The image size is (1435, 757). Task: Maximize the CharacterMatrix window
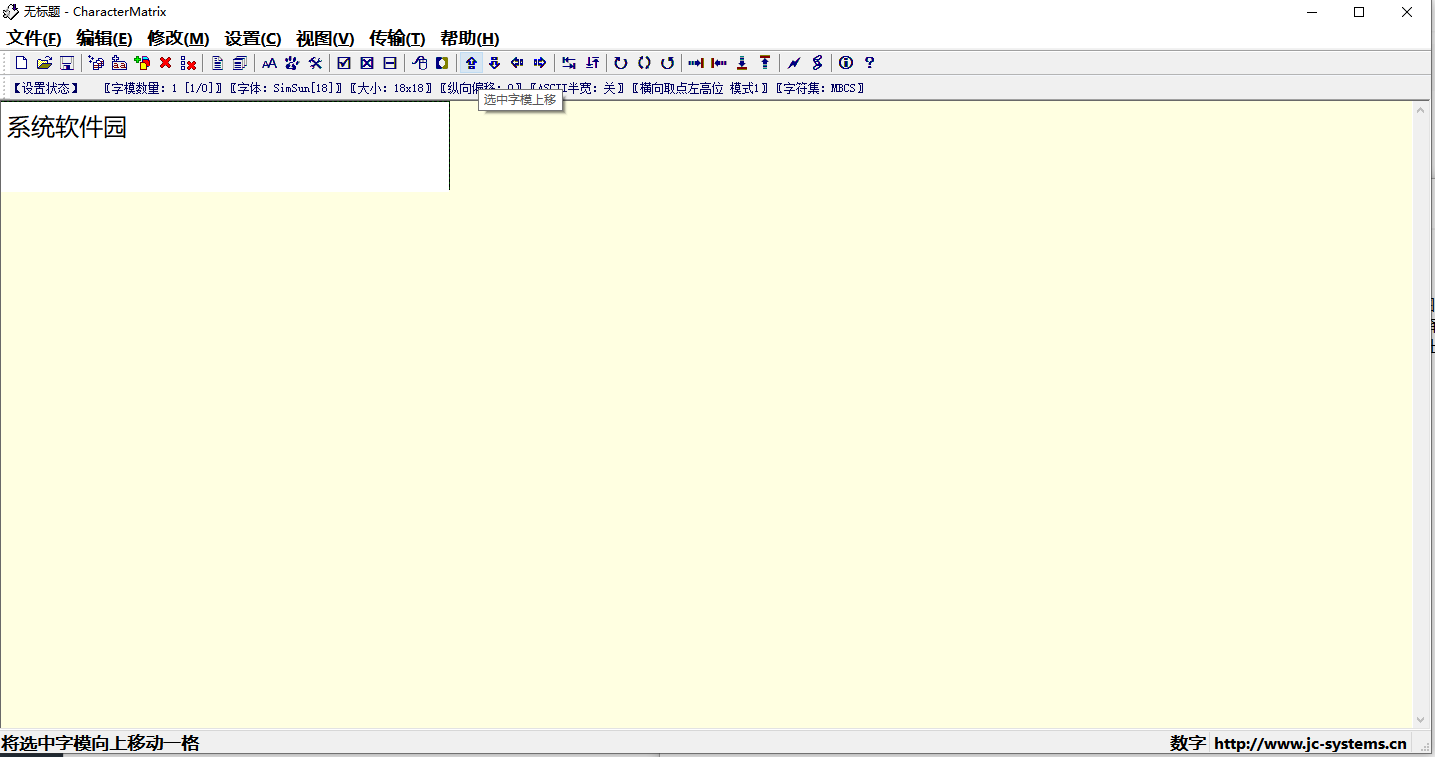[1359, 12]
